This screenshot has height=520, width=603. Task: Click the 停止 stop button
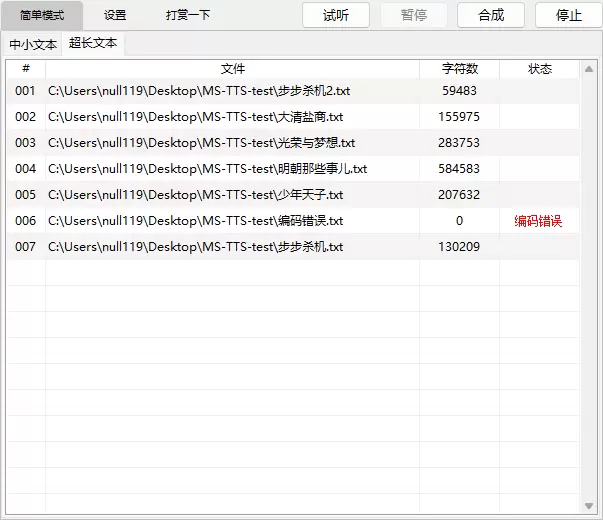tap(568, 15)
